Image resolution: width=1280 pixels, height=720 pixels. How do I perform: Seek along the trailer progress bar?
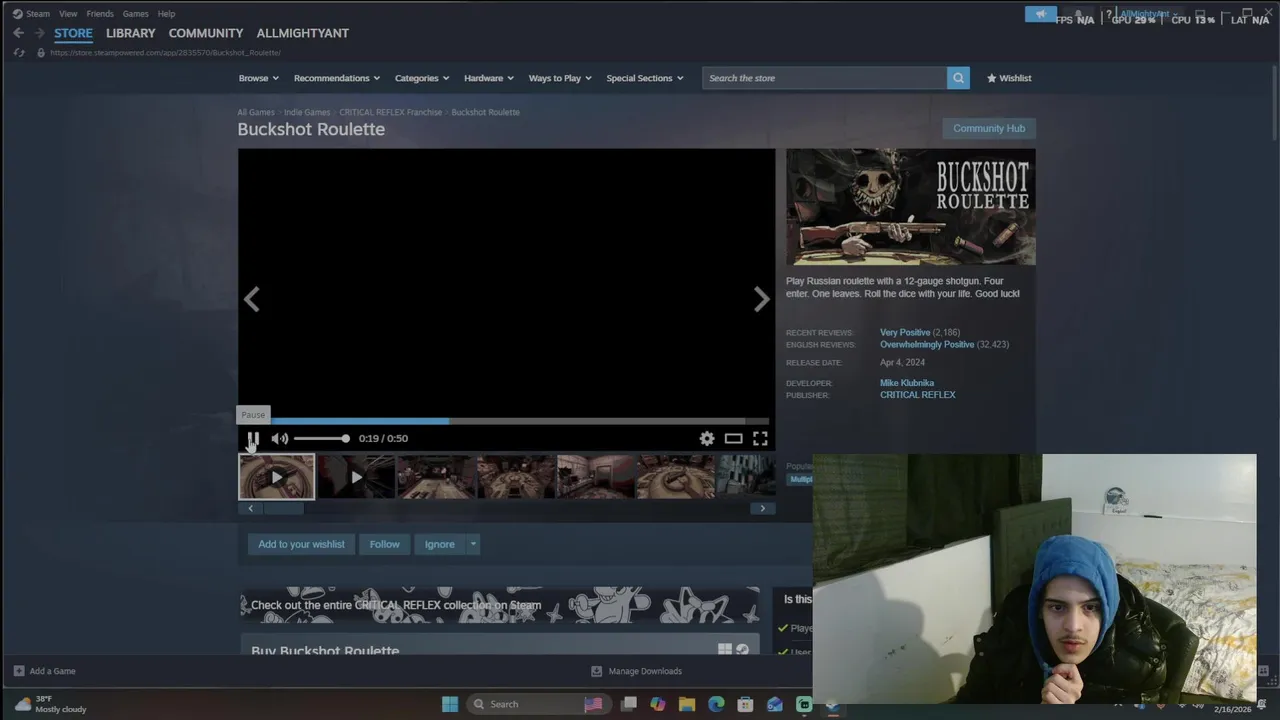click(507, 421)
